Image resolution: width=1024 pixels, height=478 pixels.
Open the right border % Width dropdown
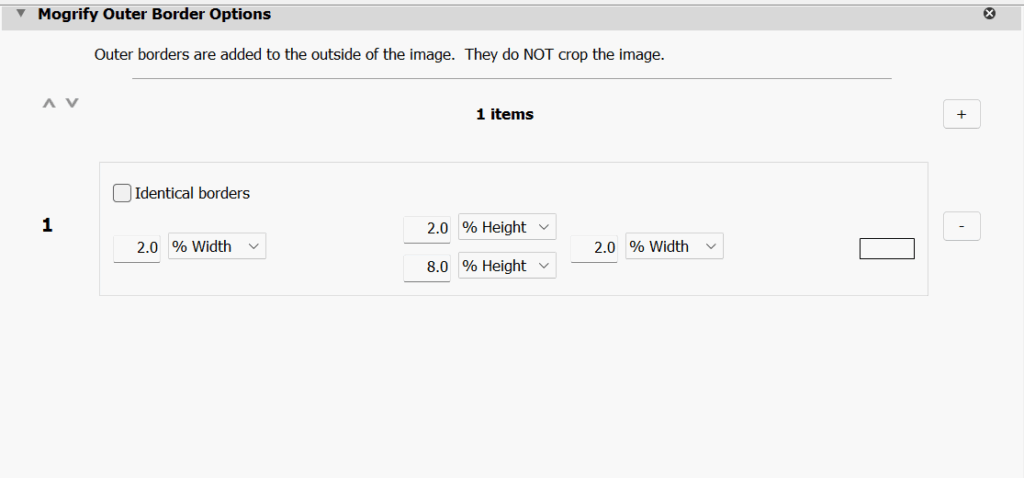pyautogui.click(x=673, y=247)
